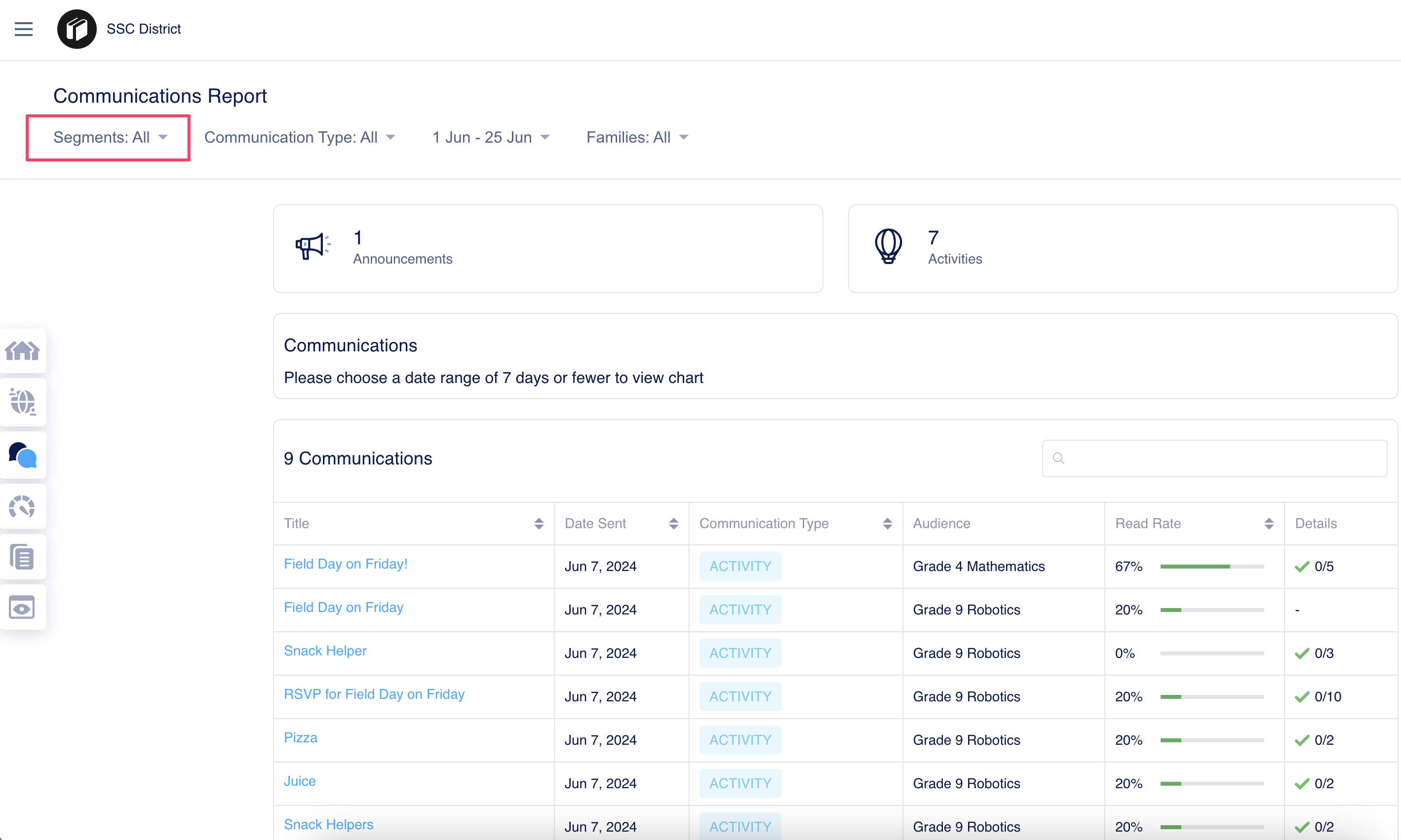Click Grade 9 Robotics in the Juice row
This screenshot has height=840, width=1401.
coord(966,784)
